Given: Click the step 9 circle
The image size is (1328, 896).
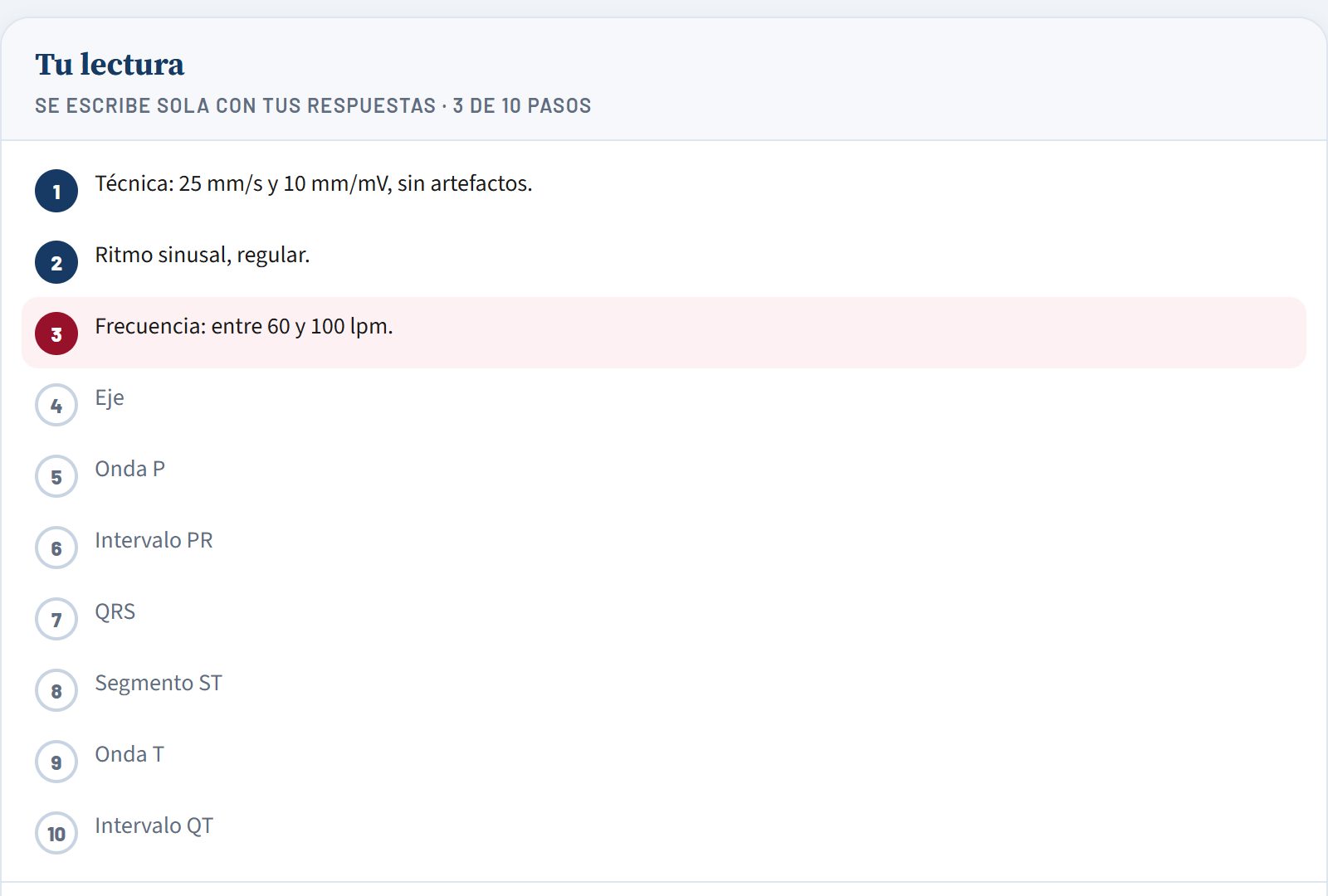Looking at the screenshot, I should (56, 762).
